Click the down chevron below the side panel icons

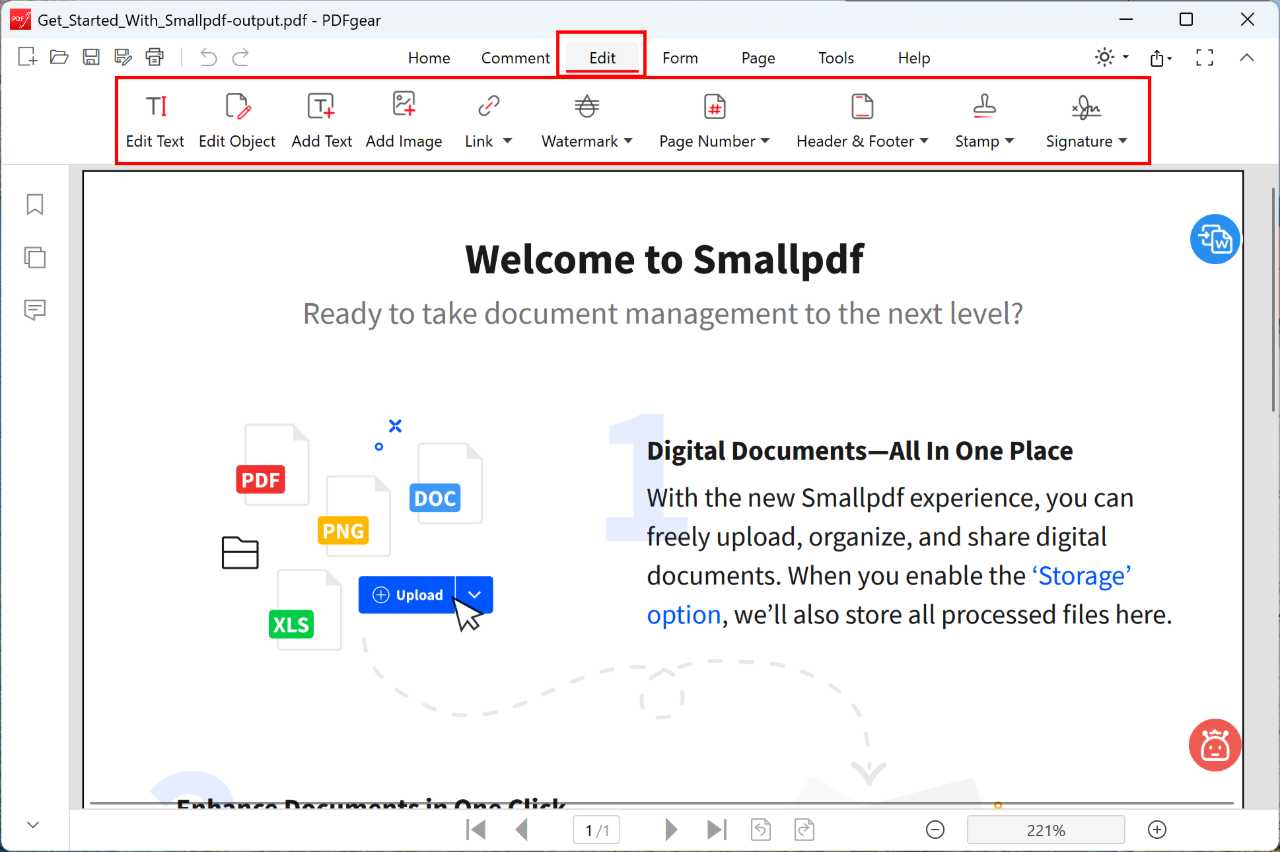[33, 825]
